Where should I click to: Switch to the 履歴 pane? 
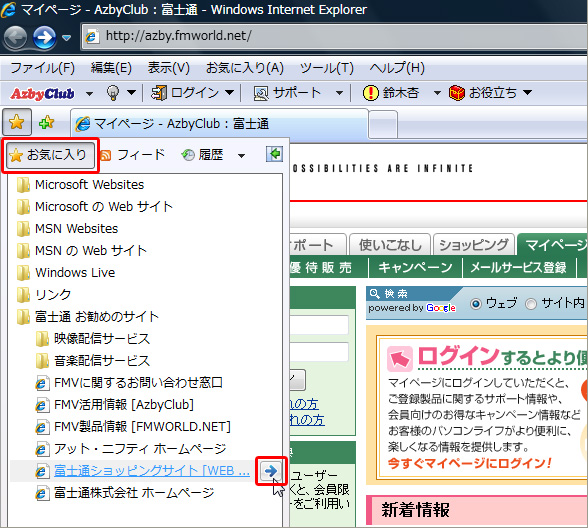click(202, 154)
